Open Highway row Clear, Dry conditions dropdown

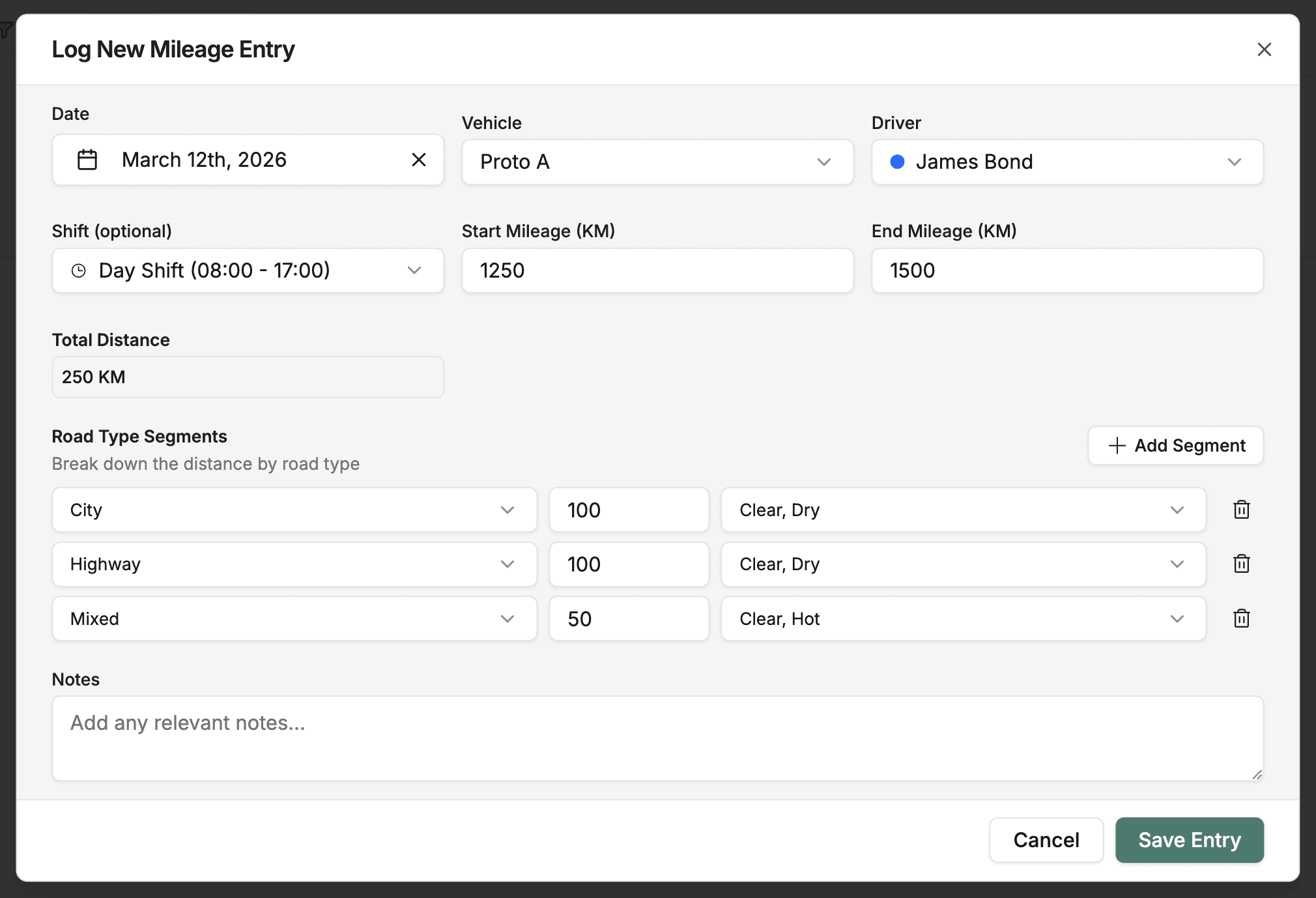point(964,564)
